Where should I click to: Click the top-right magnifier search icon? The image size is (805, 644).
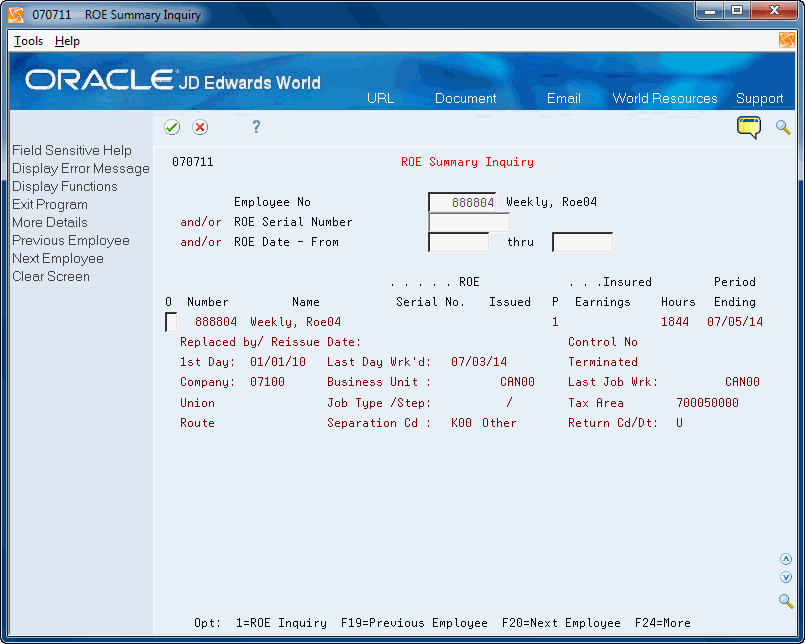(783, 127)
